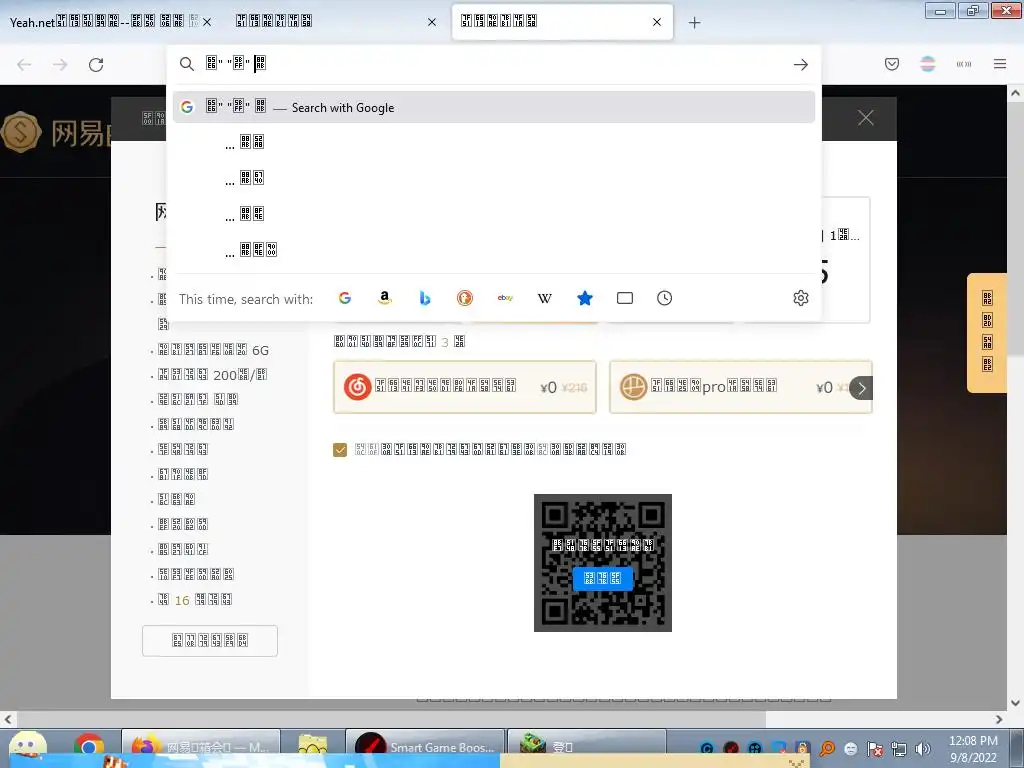Click the outlined button under the feature list
Screen dimensions: 1024x768
(210, 641)
